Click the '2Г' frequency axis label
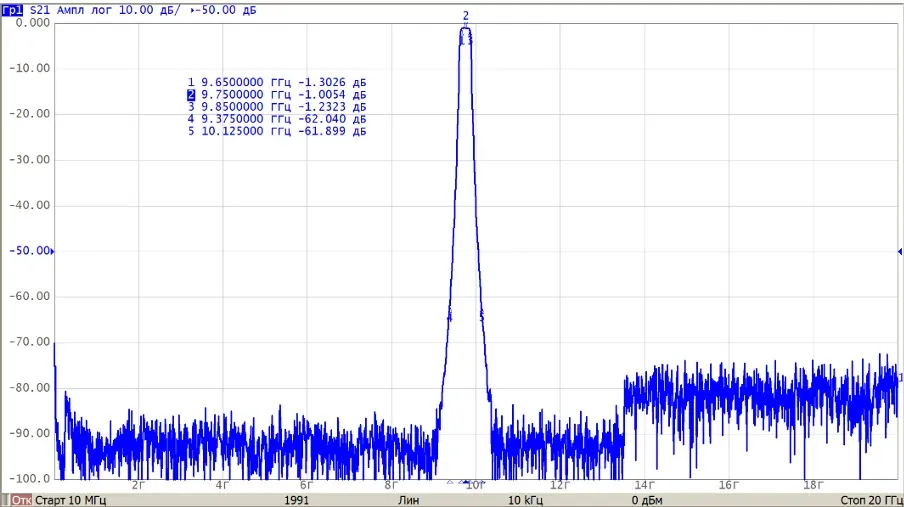This screenshot has width=904, height=507. [138, 485]
